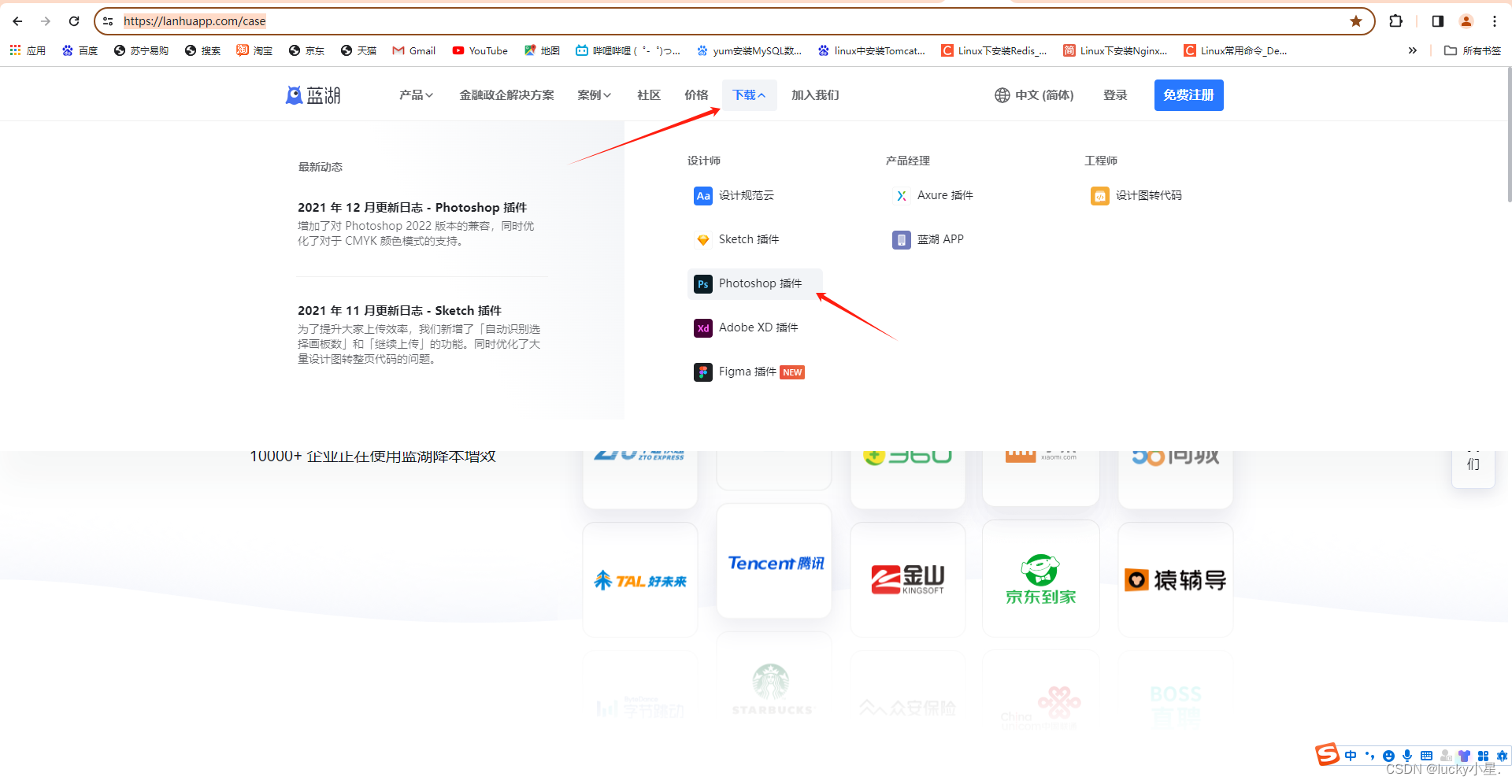Click the 免费注册 button
The image size is (1512, 784).
pyautogui.click(x=1189, y=95)
